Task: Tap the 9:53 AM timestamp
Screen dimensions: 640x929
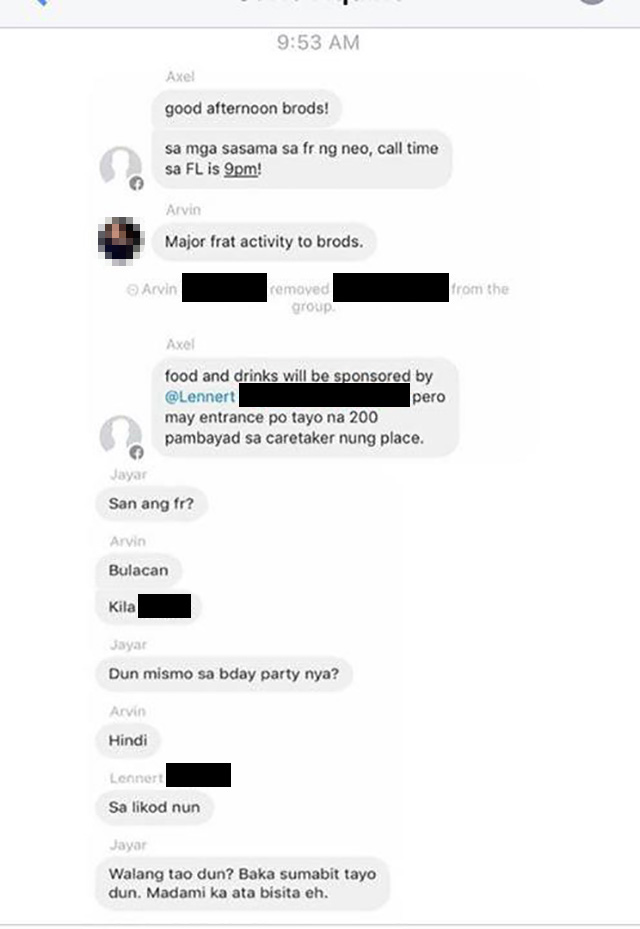Action: point(318,43)
